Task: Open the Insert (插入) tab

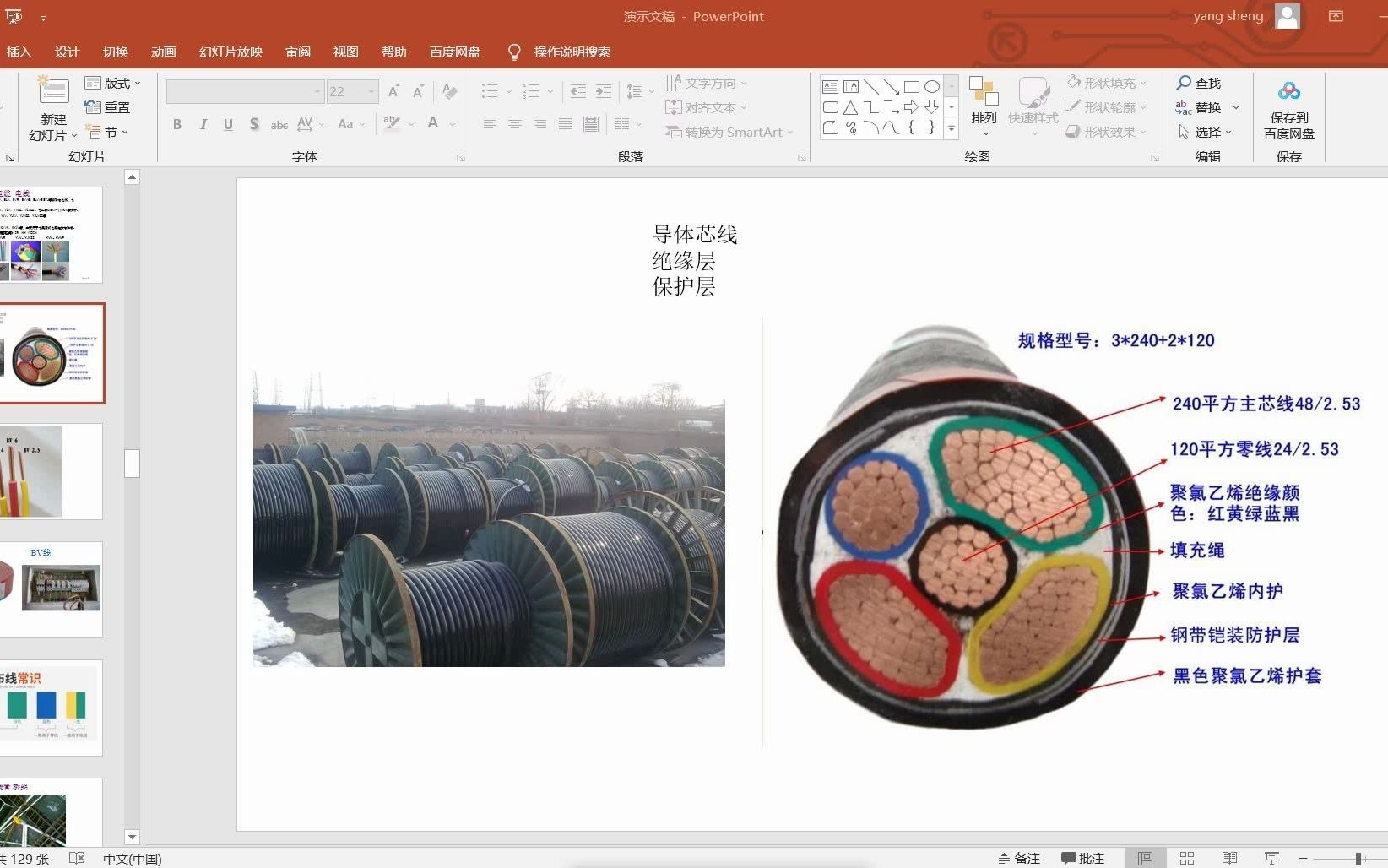Action: point(19,52)
